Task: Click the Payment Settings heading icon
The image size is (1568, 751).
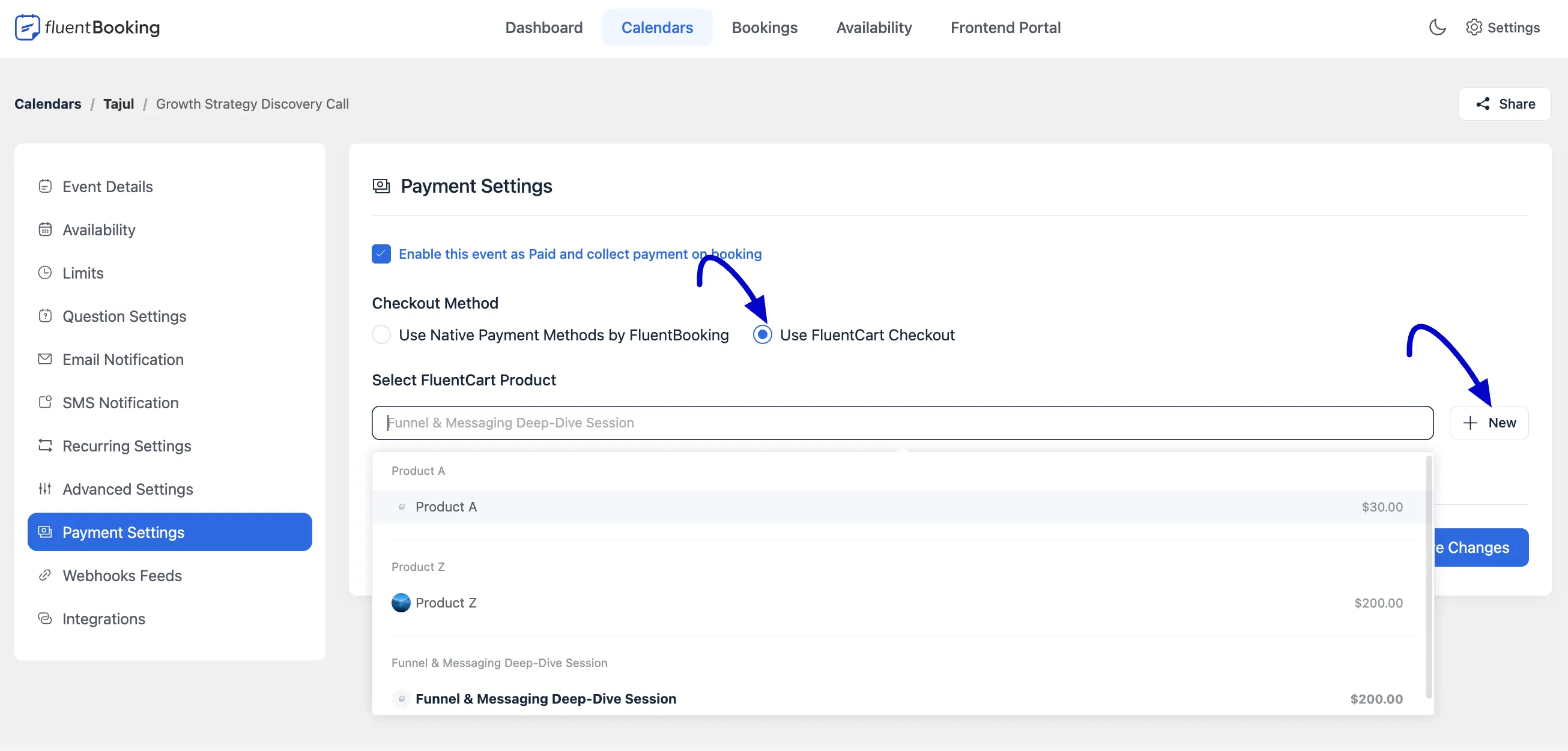Action: point(381,186)
